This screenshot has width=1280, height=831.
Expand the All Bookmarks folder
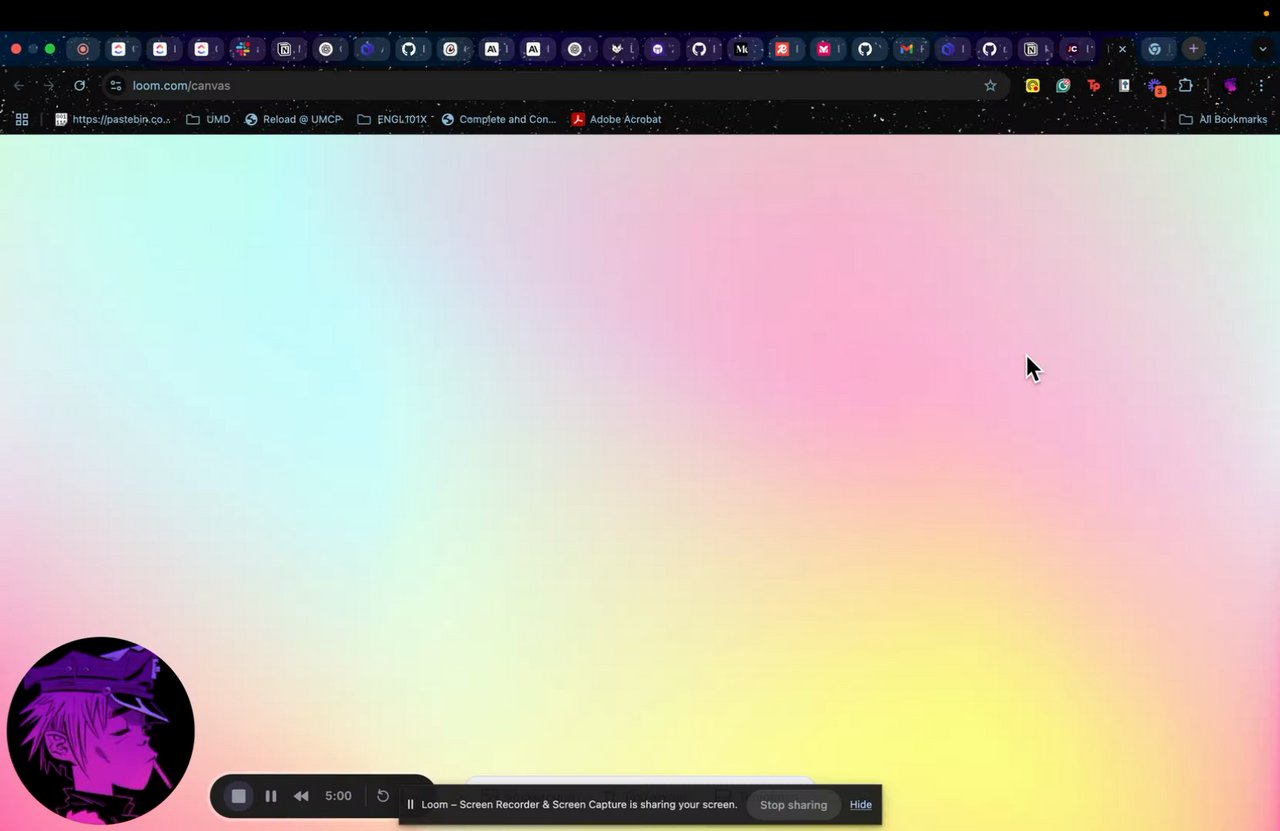pos(1223,119)
